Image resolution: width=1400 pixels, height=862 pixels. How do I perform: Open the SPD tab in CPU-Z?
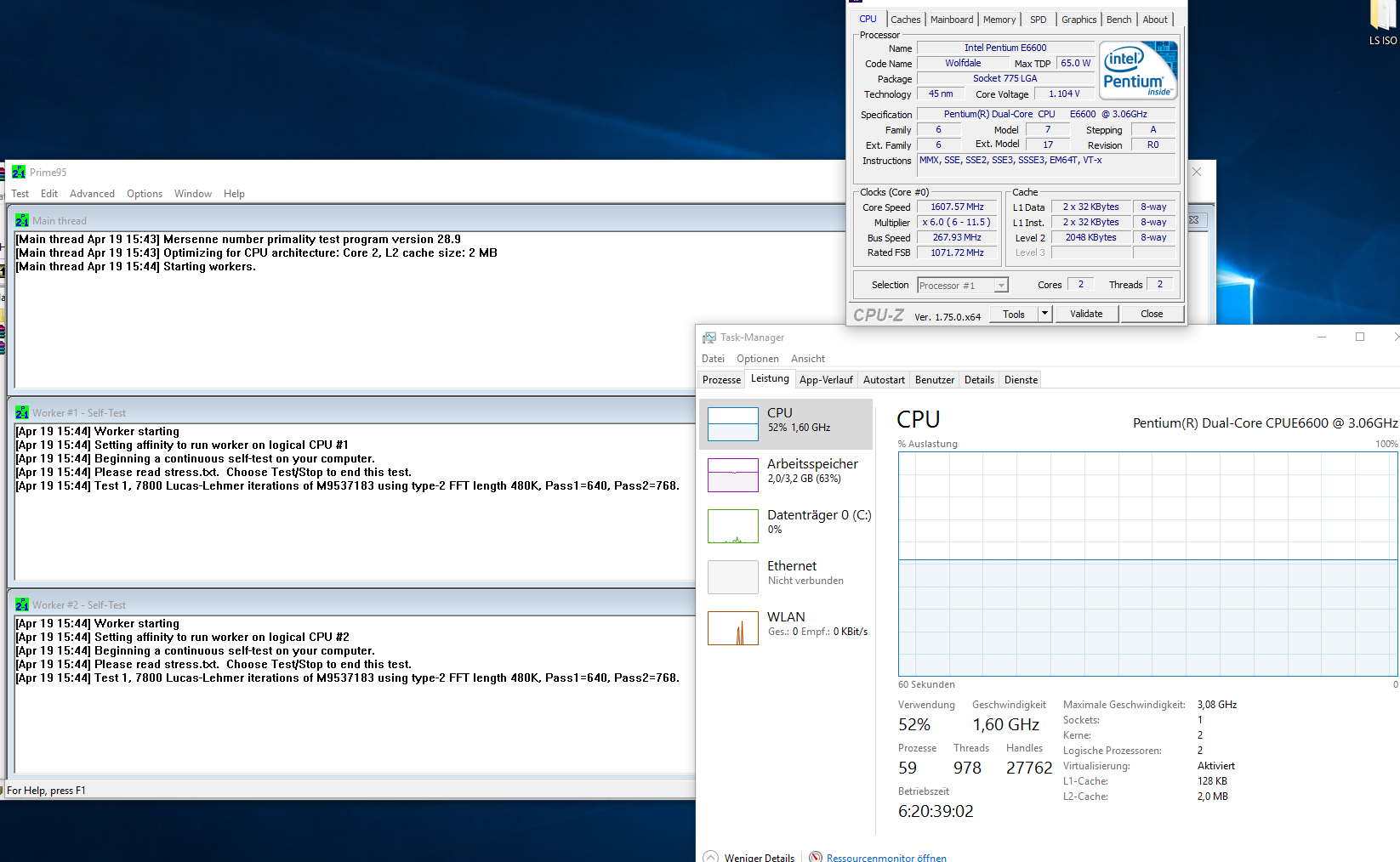tap(1039, 20)
